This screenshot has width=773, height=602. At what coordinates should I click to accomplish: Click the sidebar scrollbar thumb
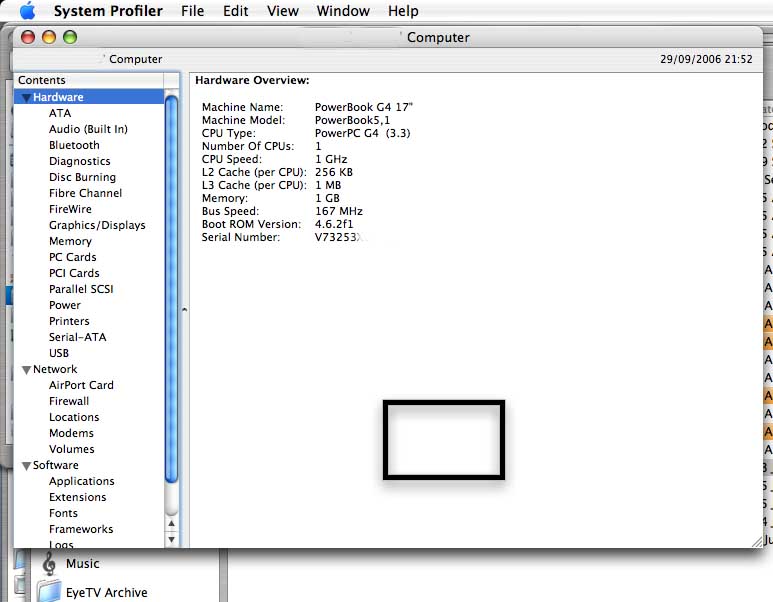click(x=171, y=289)
